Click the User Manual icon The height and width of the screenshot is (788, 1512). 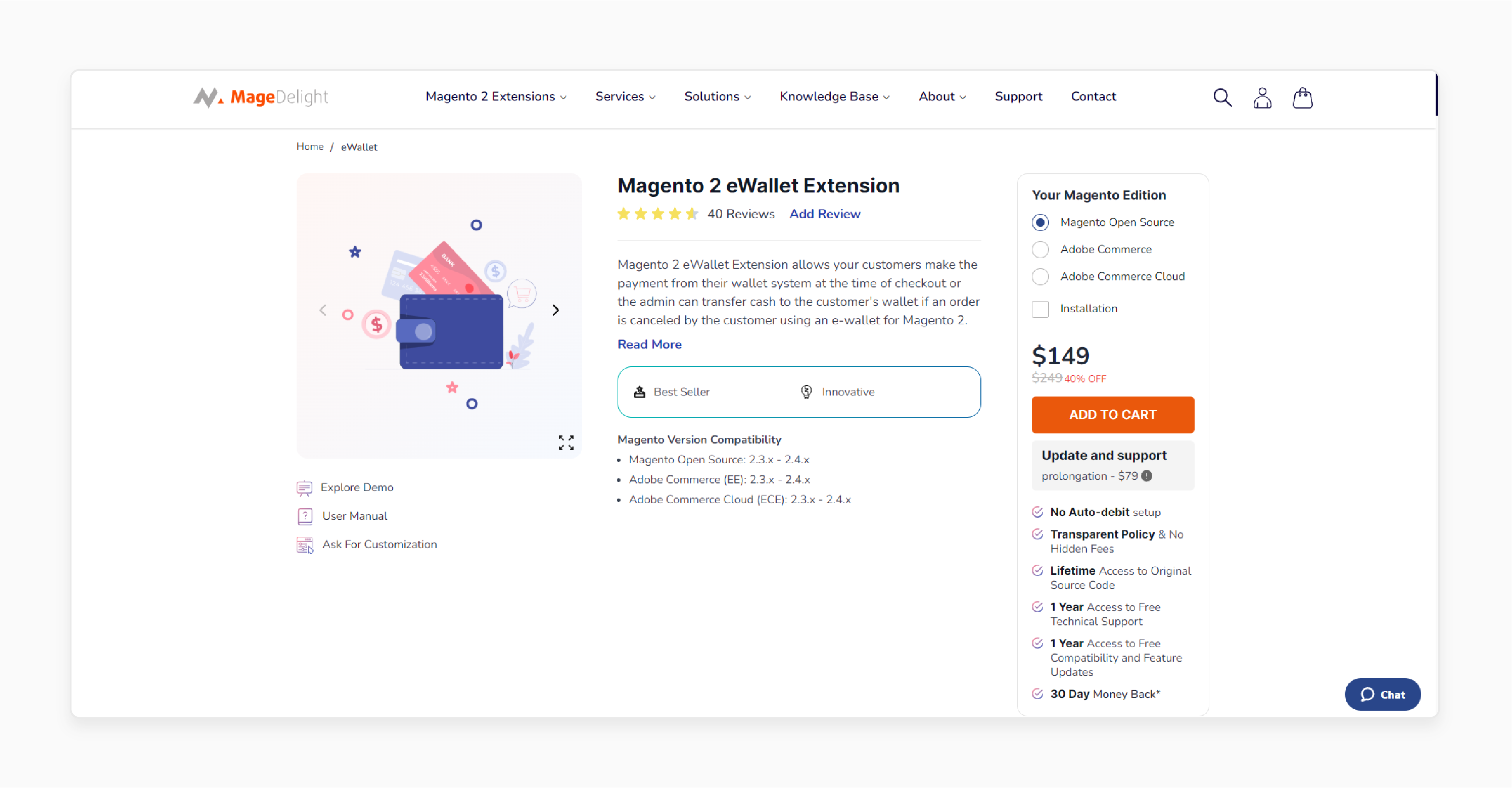[x=305, y=516]
